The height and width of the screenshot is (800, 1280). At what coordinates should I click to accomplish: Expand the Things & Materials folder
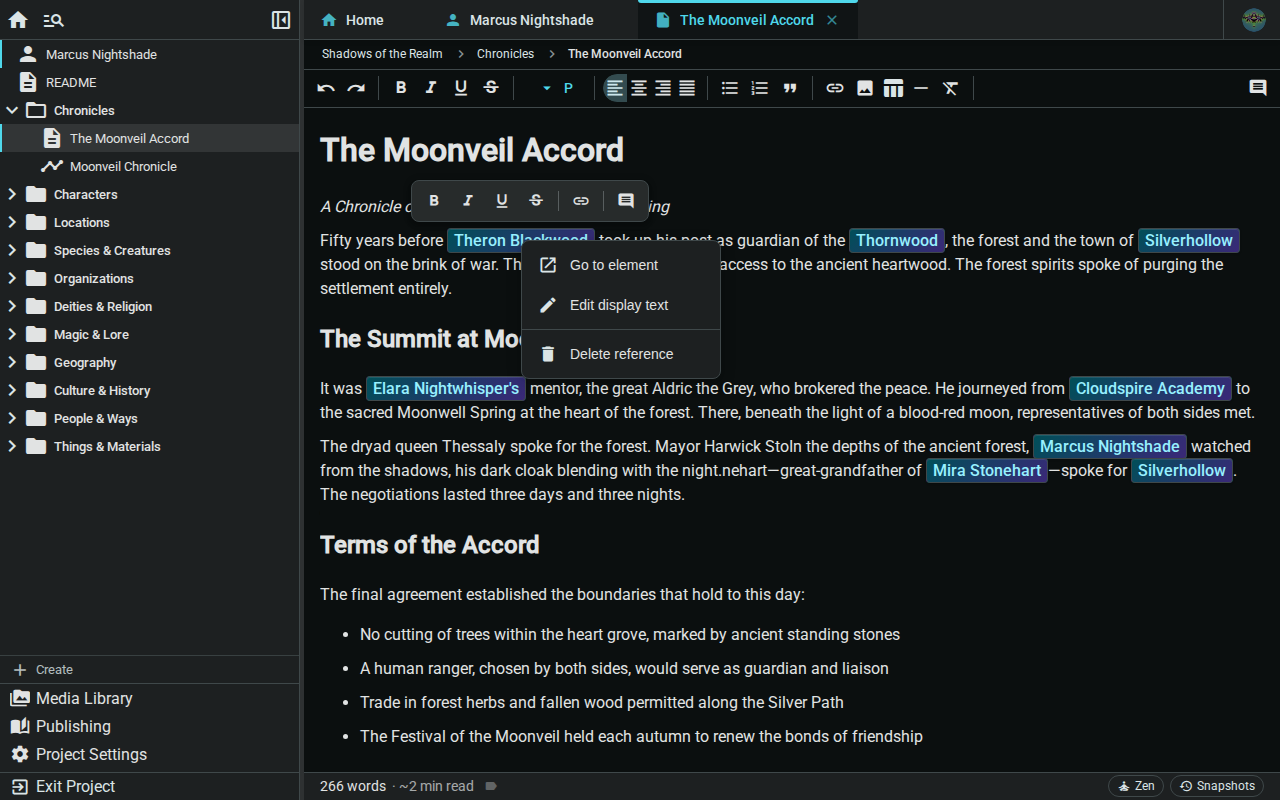(12, 446)
